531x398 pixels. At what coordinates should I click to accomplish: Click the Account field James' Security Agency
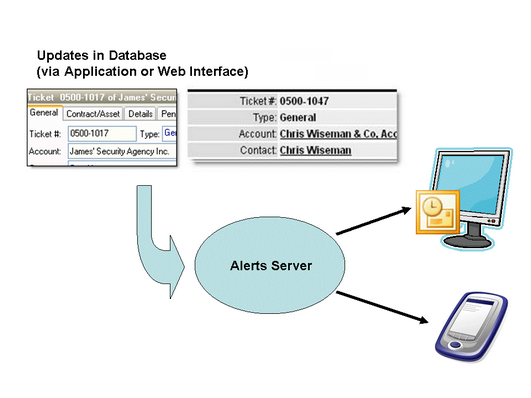coord(122,151)
